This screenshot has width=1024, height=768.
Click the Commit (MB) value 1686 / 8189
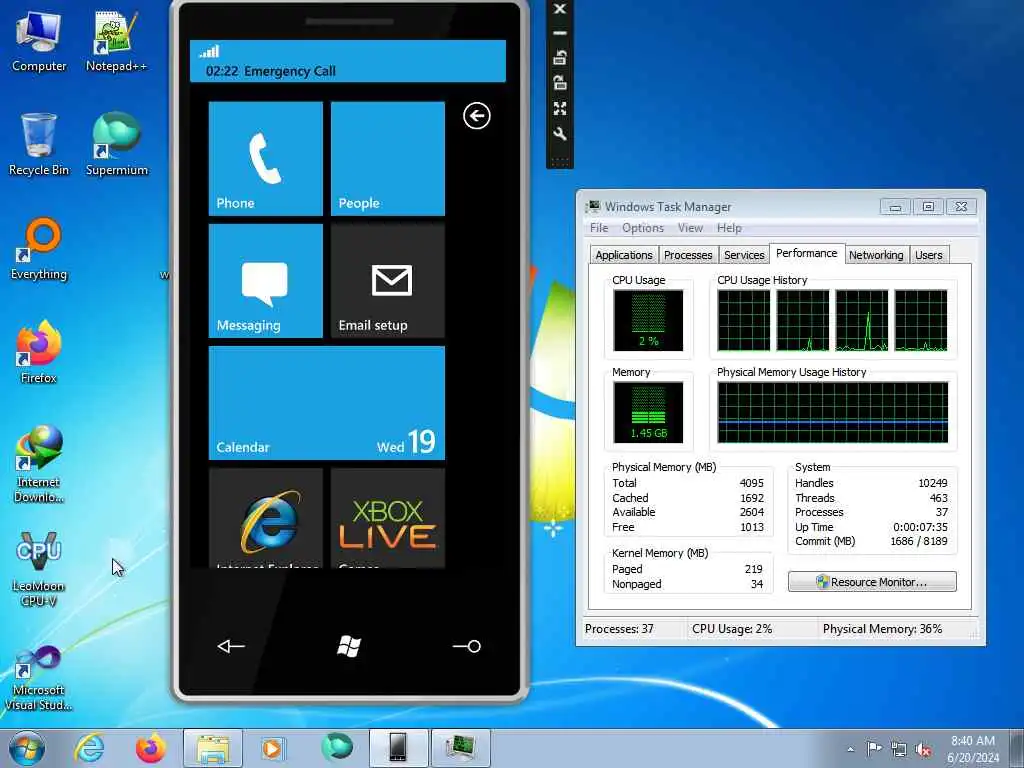pyautogui.click(x=919, y=541)
